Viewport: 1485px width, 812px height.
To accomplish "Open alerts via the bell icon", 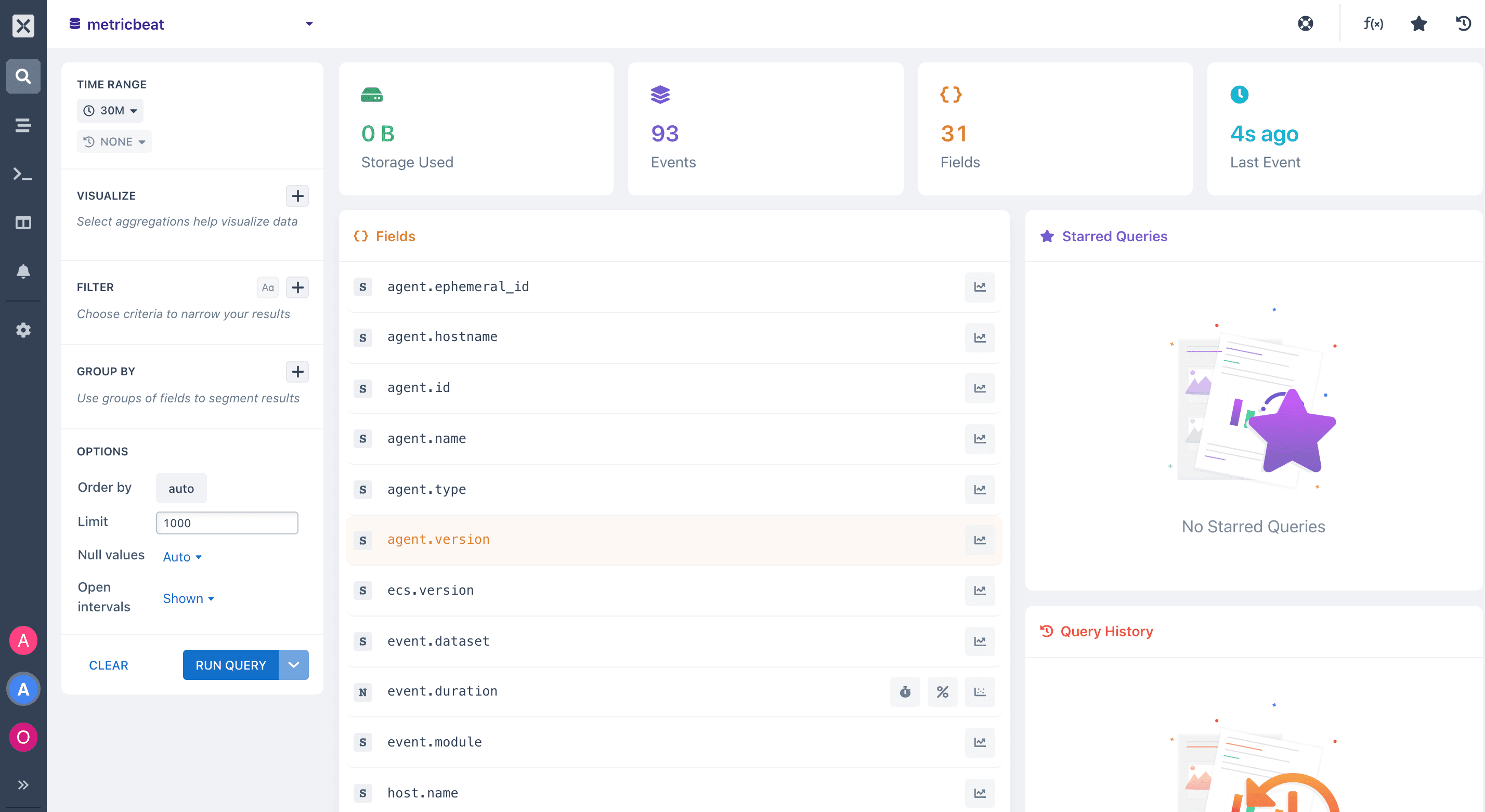I will click(x=23, y=271).
